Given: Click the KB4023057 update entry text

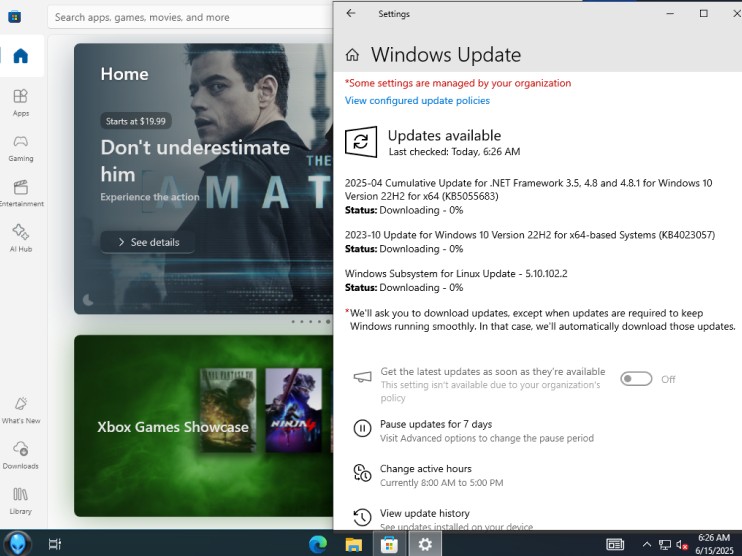Looking at the screenshot, I should (x=530, y=235).
